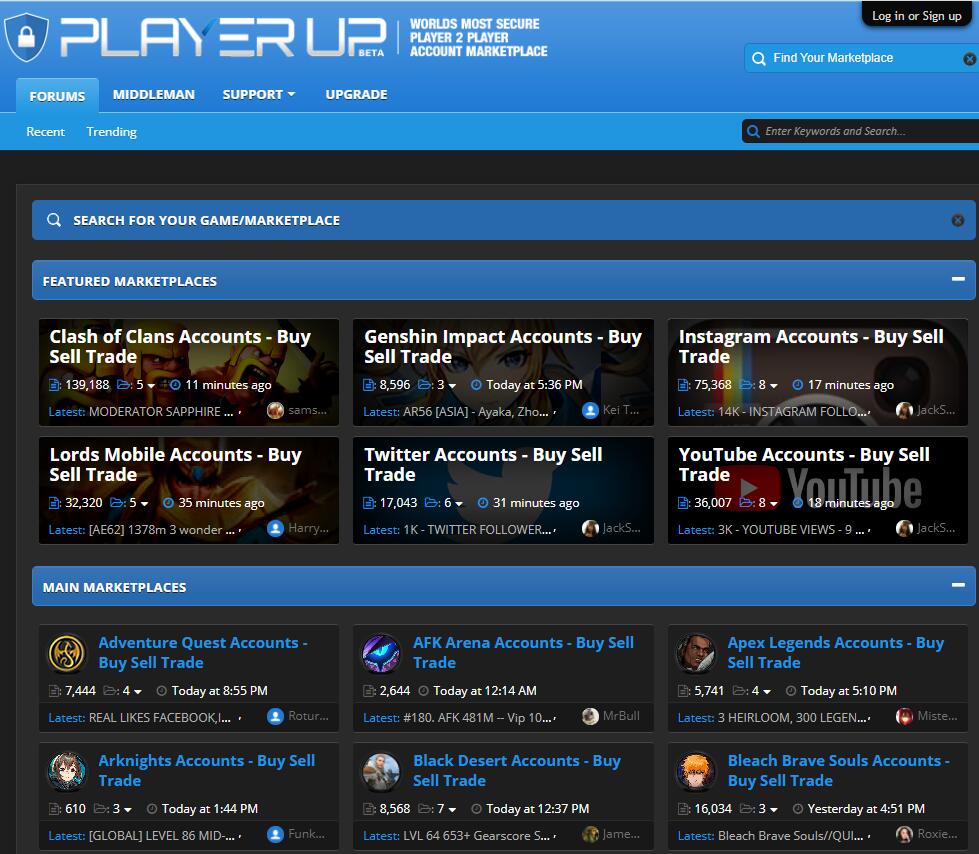This screenshot has width=979, height=854.
Task: Dismiss the game/marketplace search bar
Action: 957,220
